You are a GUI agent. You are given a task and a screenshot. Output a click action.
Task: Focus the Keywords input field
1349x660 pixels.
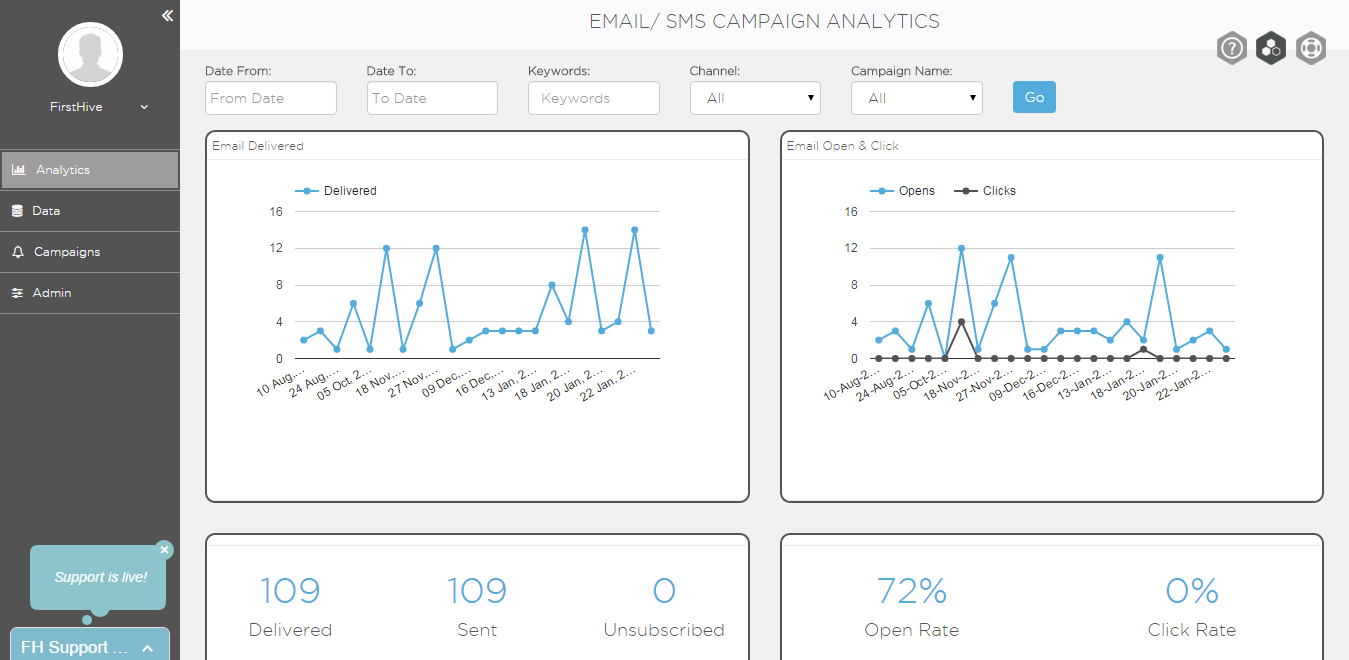point(594,98)
